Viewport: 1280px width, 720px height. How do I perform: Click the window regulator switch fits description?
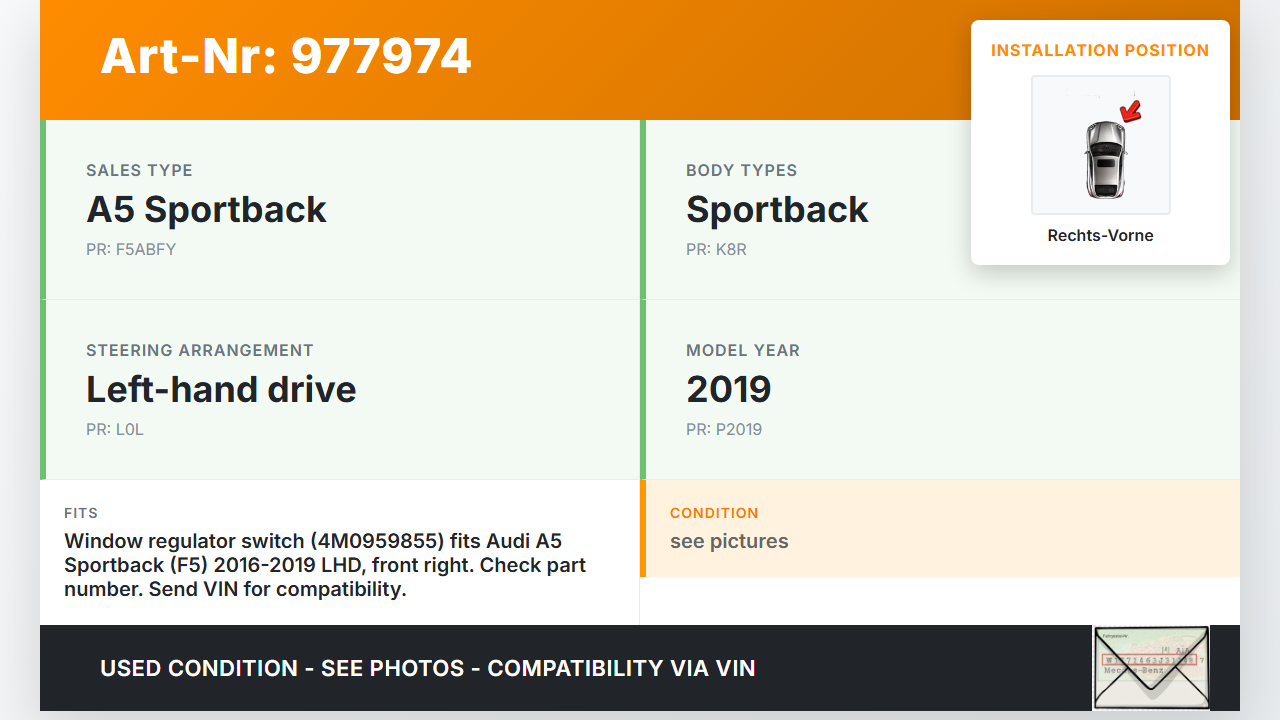(x=325, y=565)
